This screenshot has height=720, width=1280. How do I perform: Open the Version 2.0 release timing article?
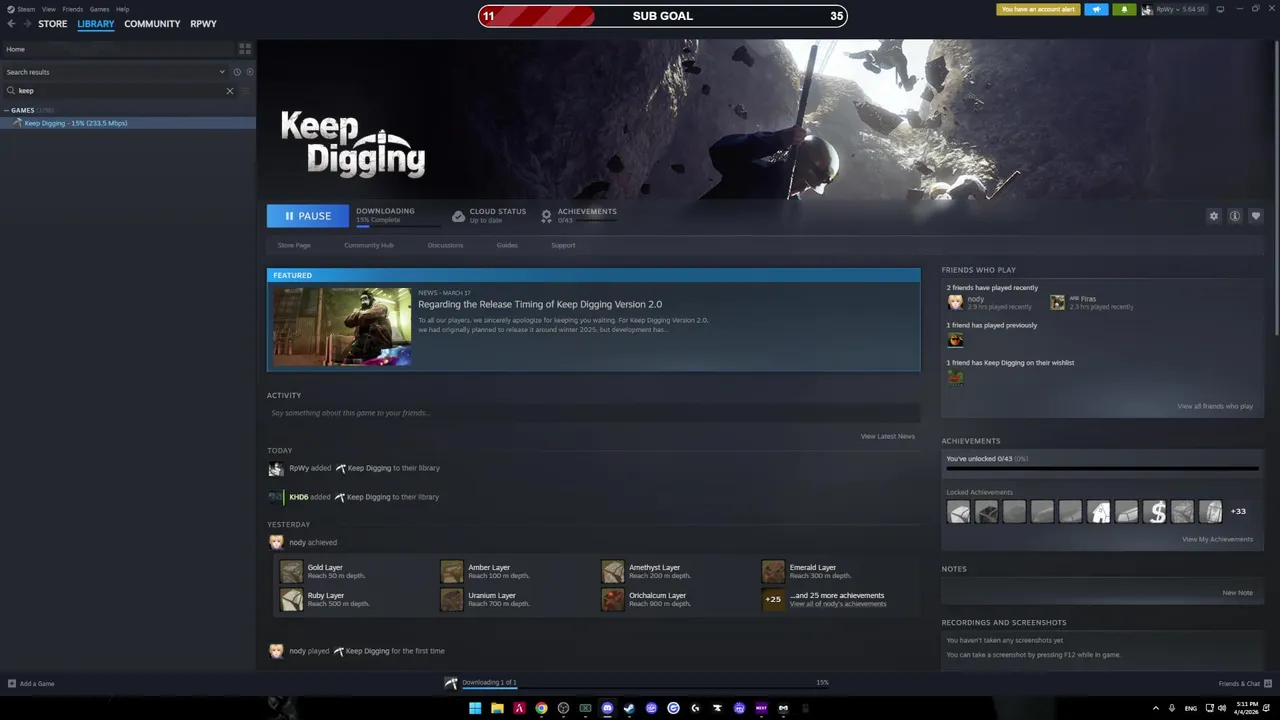click(540, 304)
